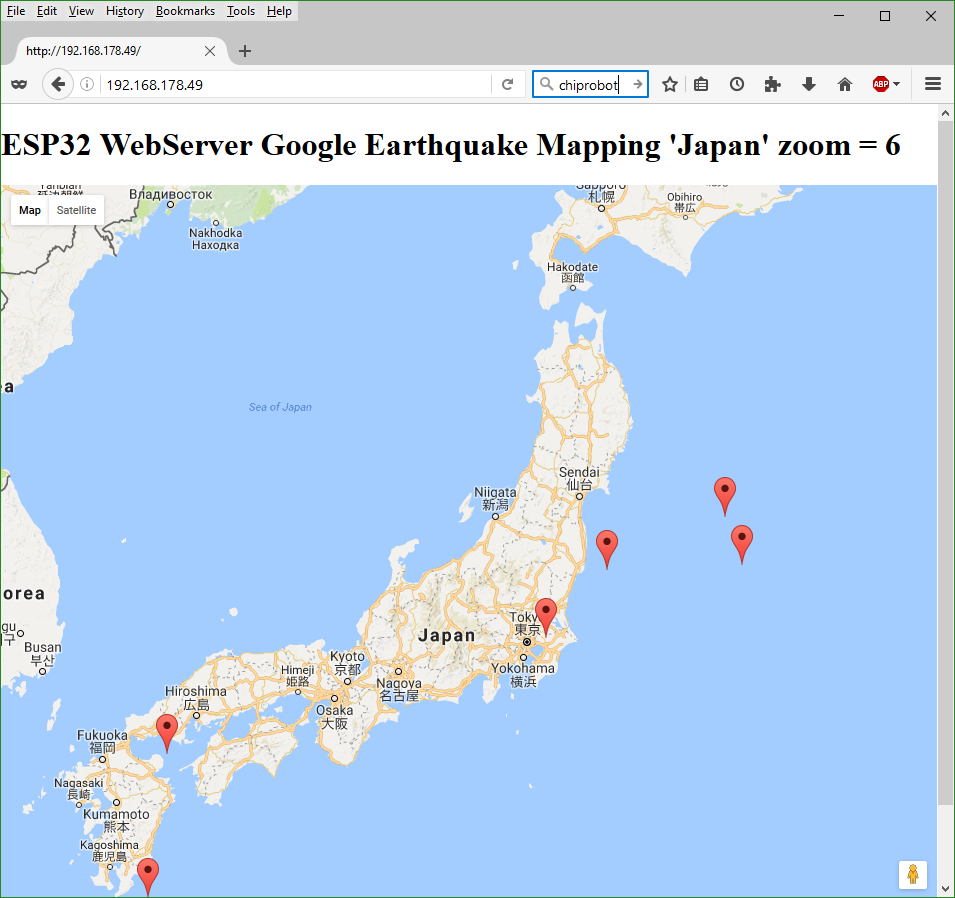Open the History menu
955x898 pixels.
[x=125, y=11]
